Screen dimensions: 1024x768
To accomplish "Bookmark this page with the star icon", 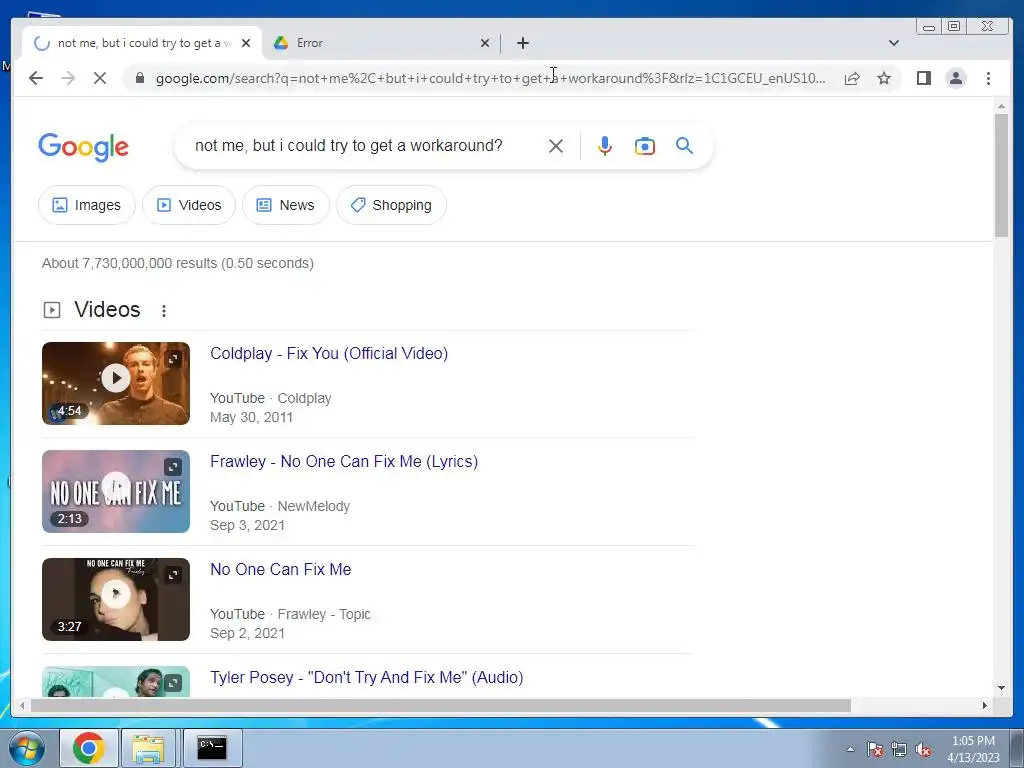I will pyautogui.click(x=884, y=78).
